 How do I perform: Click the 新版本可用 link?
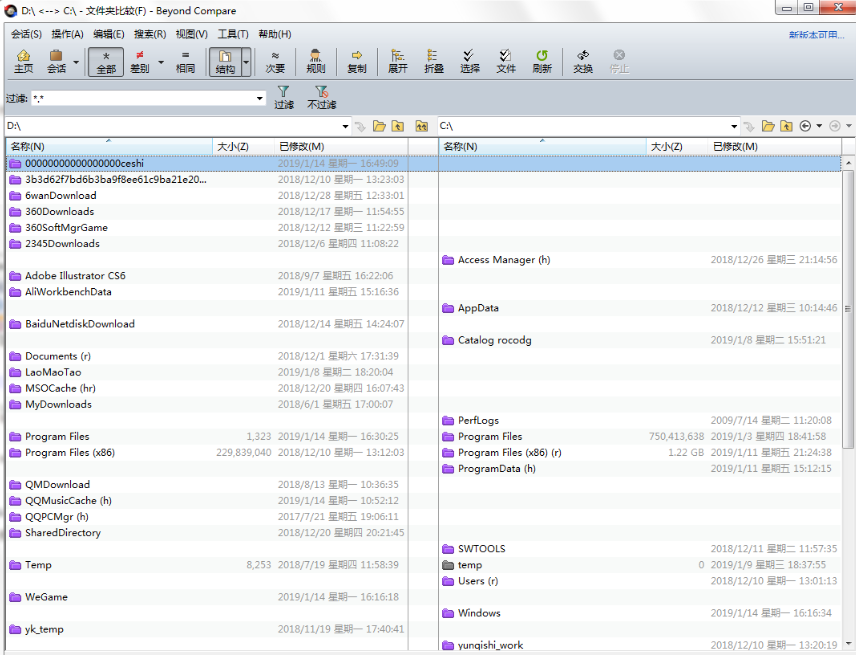tap(817, 35)
